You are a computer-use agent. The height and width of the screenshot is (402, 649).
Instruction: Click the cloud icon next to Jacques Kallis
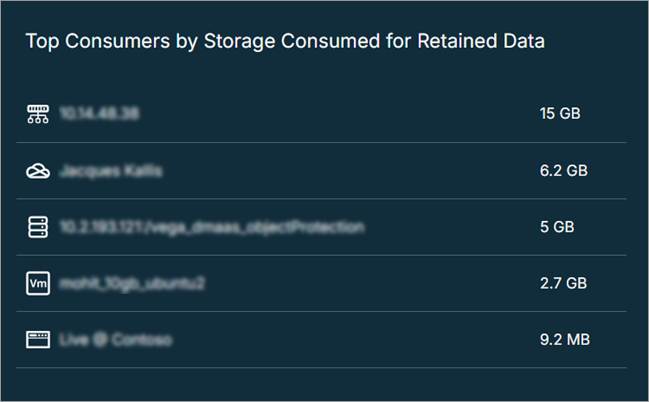[37, 171]
